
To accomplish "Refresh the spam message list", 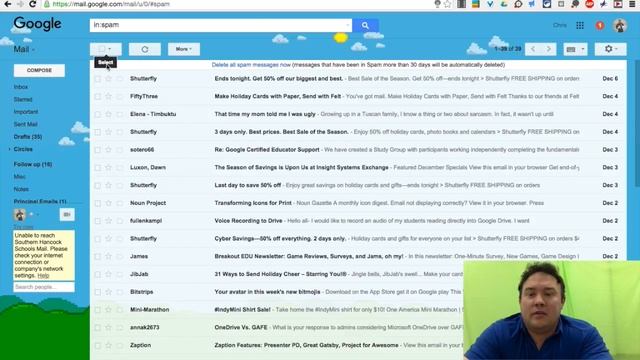I will click(145, 49).
